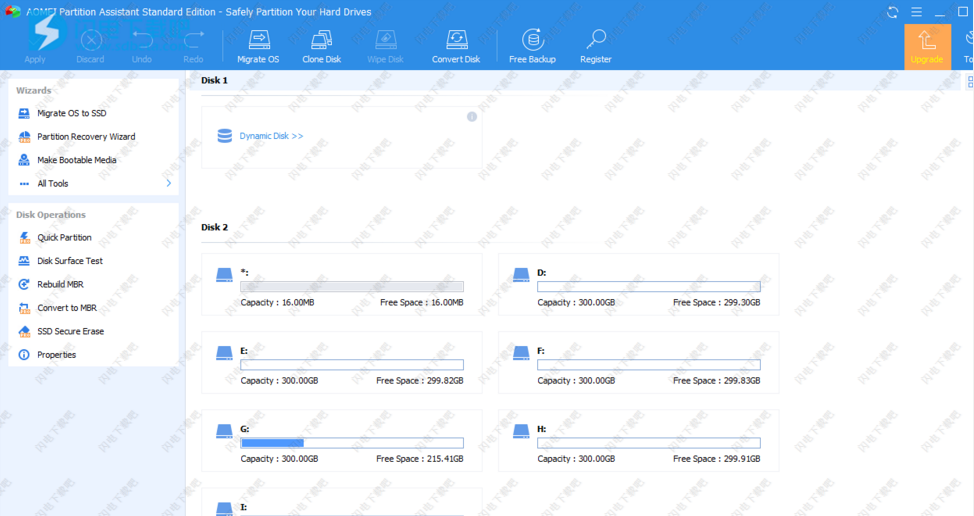Click the Dynamic Disk stack icon
974x516 pixels.
[x=224, y=136]
